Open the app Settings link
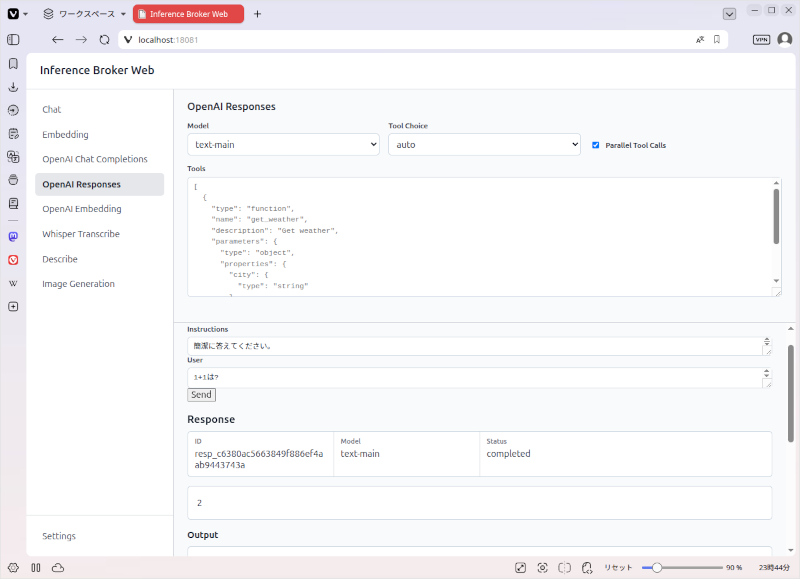Viewport: 800px width, 579px height. point(59,536)
